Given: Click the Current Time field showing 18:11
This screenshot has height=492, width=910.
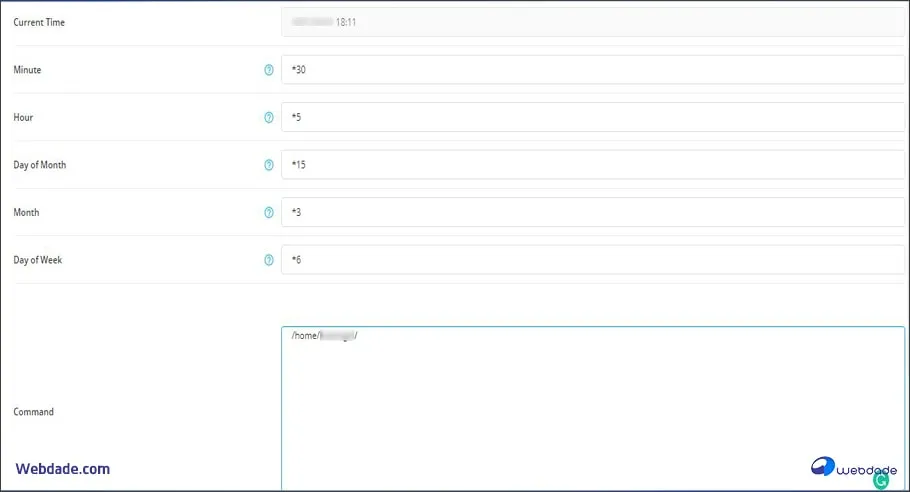Looking at the screenshot, I should pos(592,22).
